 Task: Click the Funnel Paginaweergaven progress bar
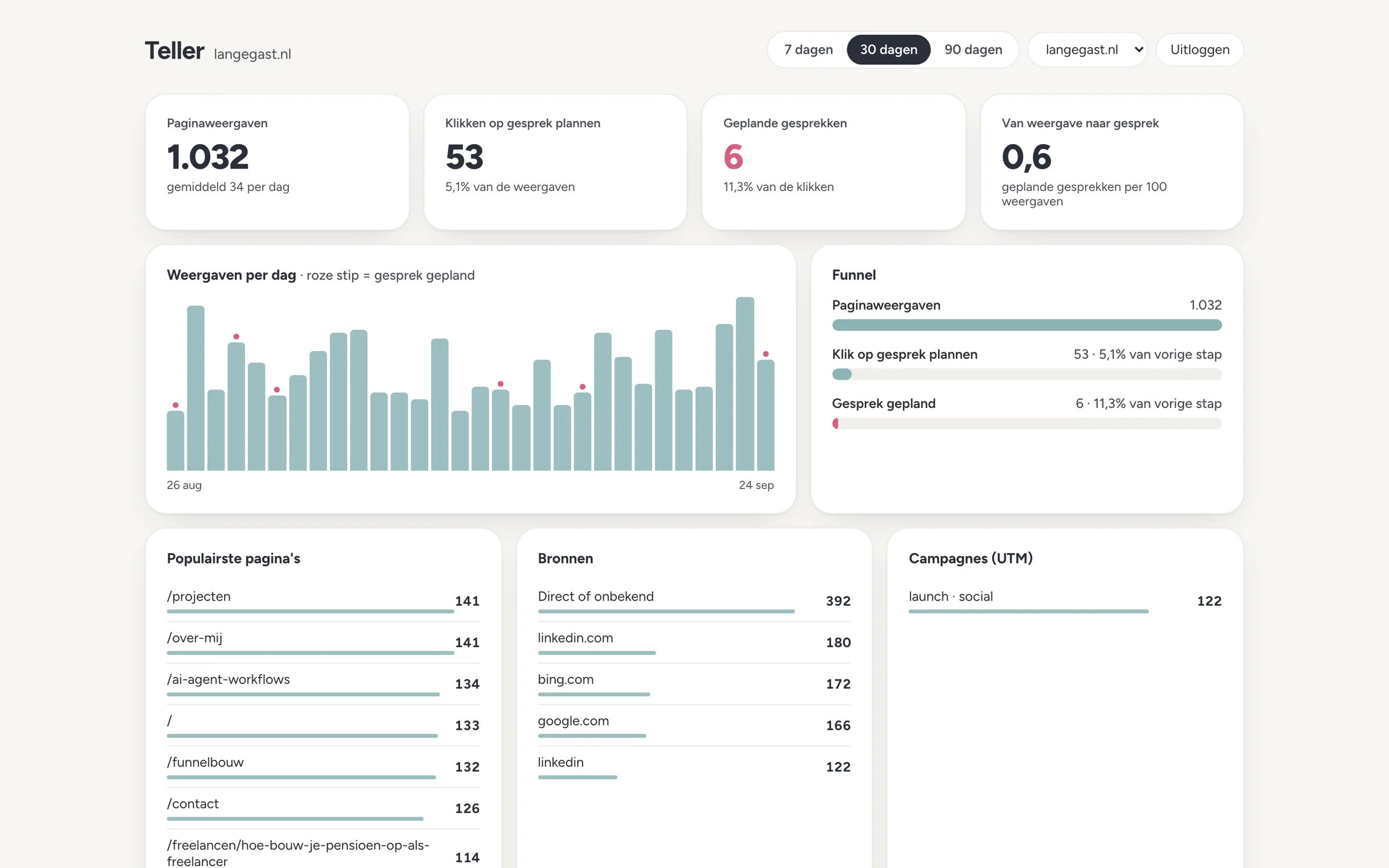coord(1027,325)
